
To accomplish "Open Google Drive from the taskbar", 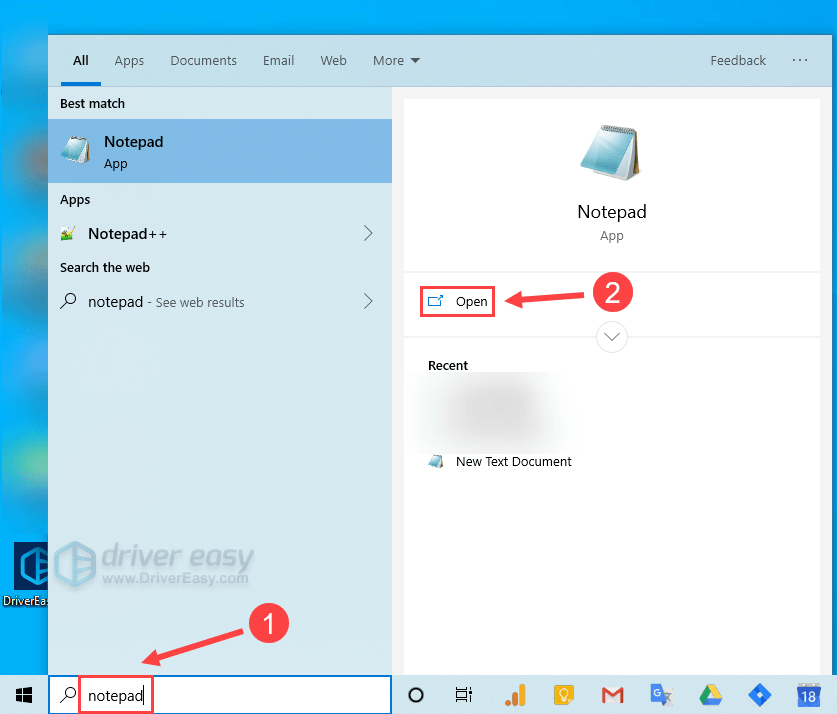I will (x=710, y=695).
